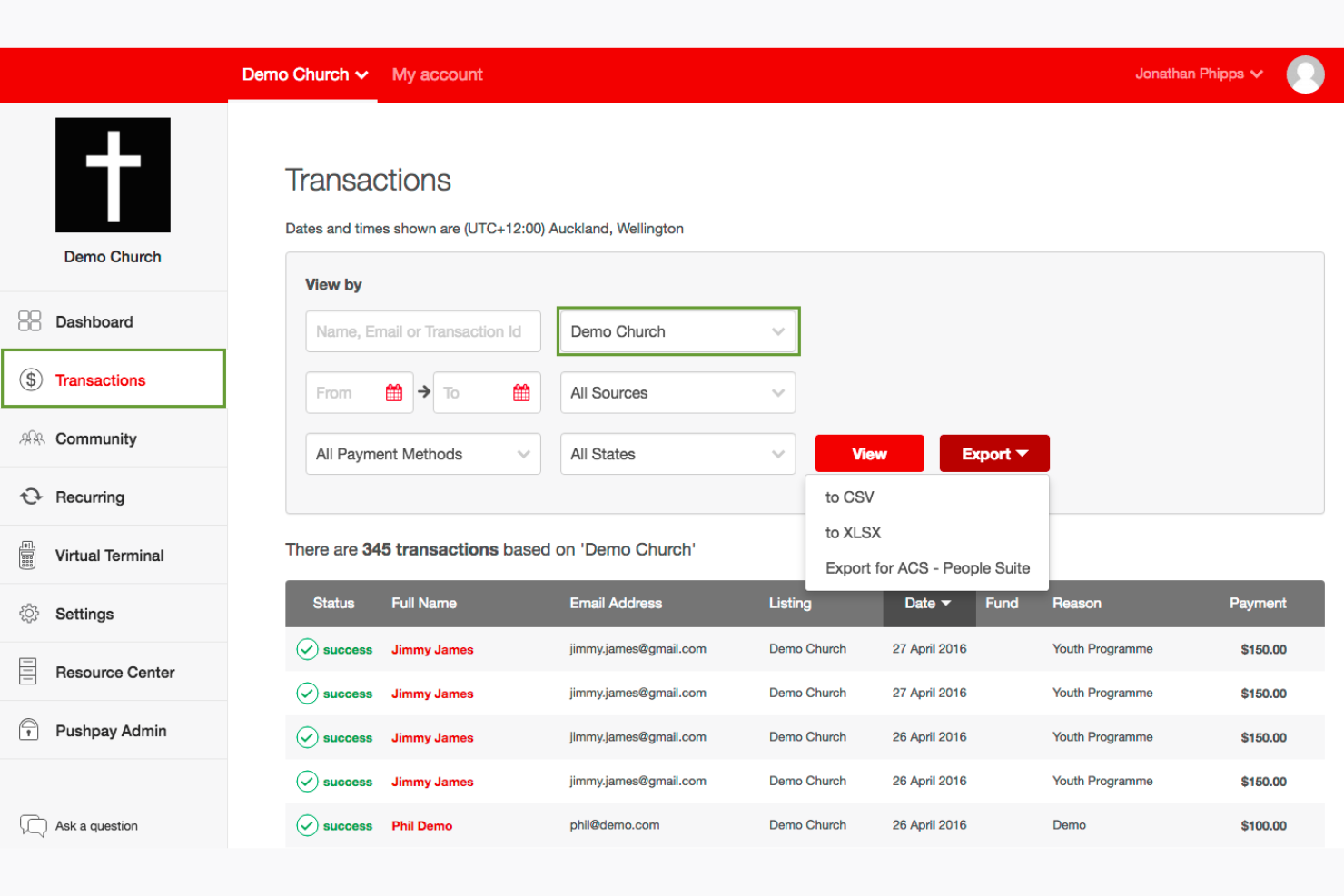
Task: Click the Email Address column header
Action: click(616, 604)
